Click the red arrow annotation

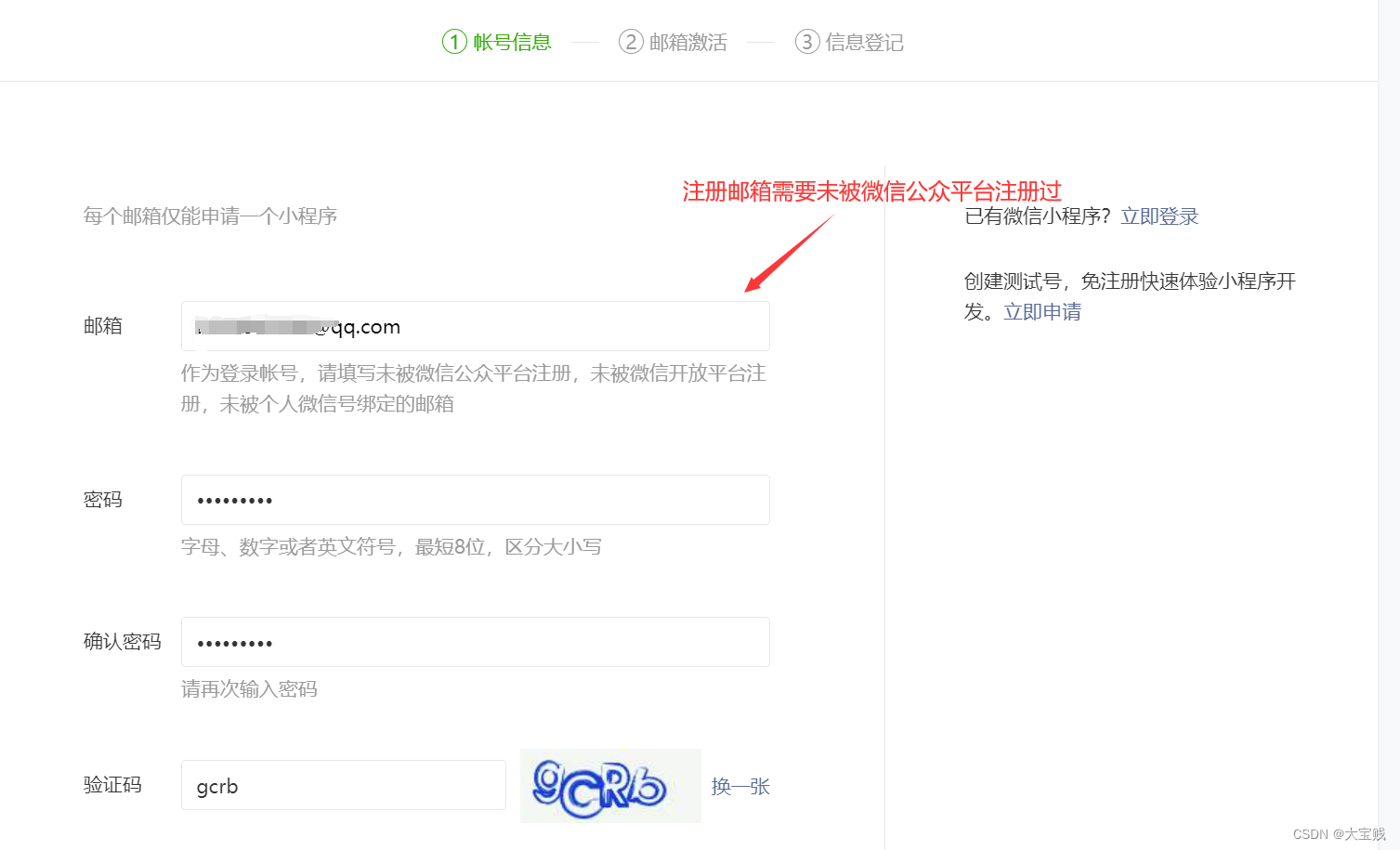coord(789,254)
